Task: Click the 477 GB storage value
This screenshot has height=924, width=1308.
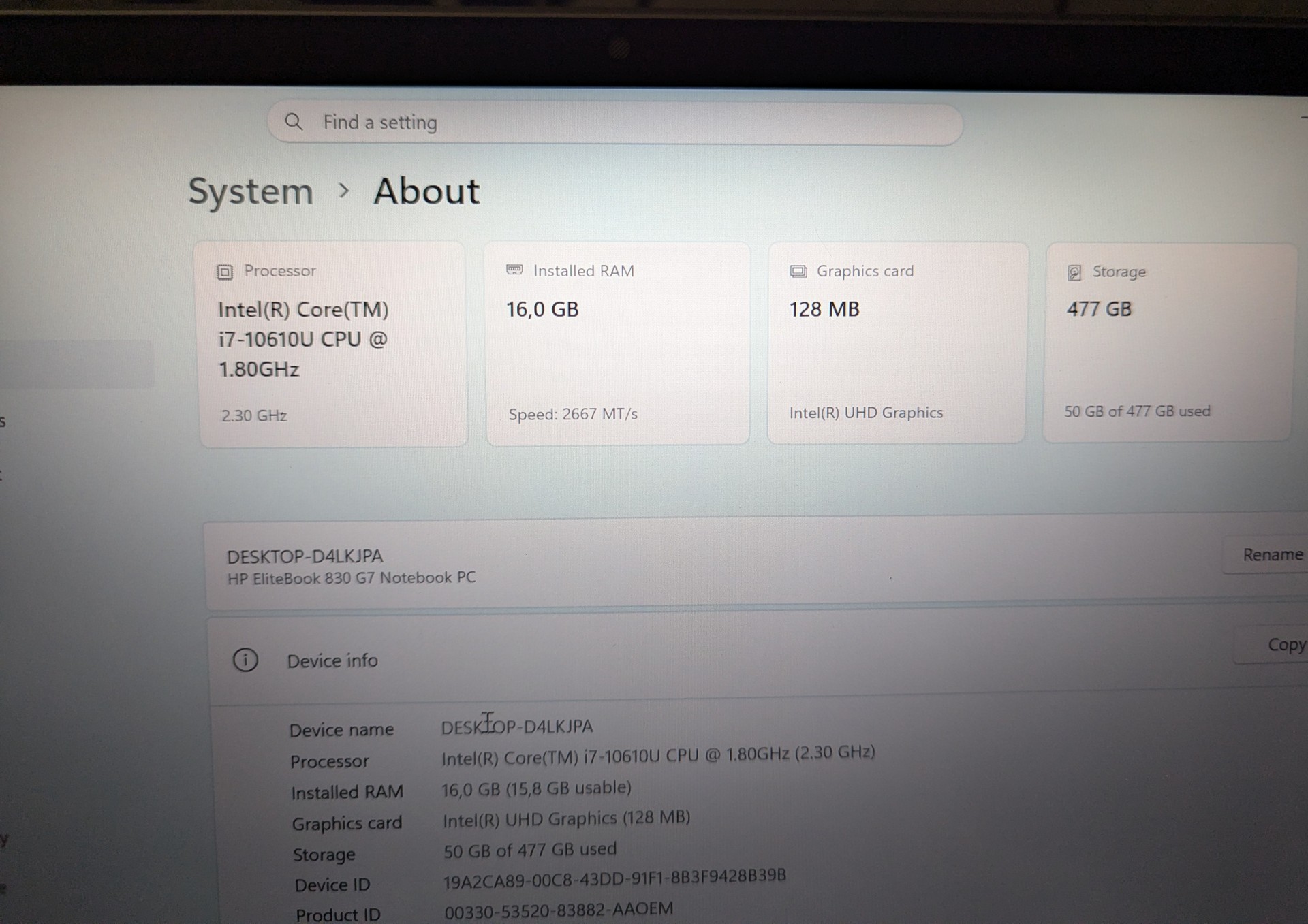Action: [1099, 309]
